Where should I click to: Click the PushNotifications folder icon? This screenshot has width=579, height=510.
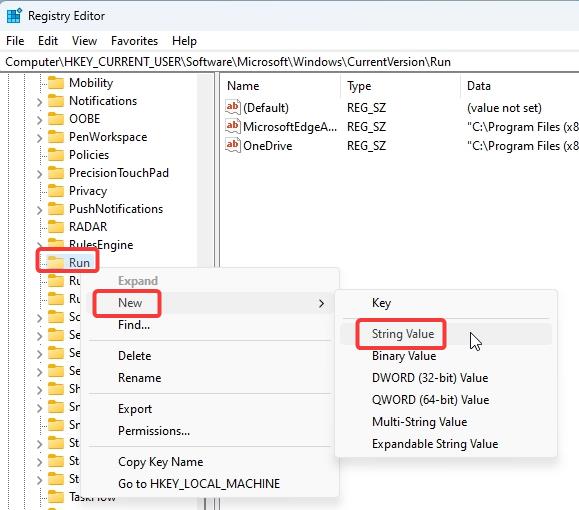(x=56, y=209)
